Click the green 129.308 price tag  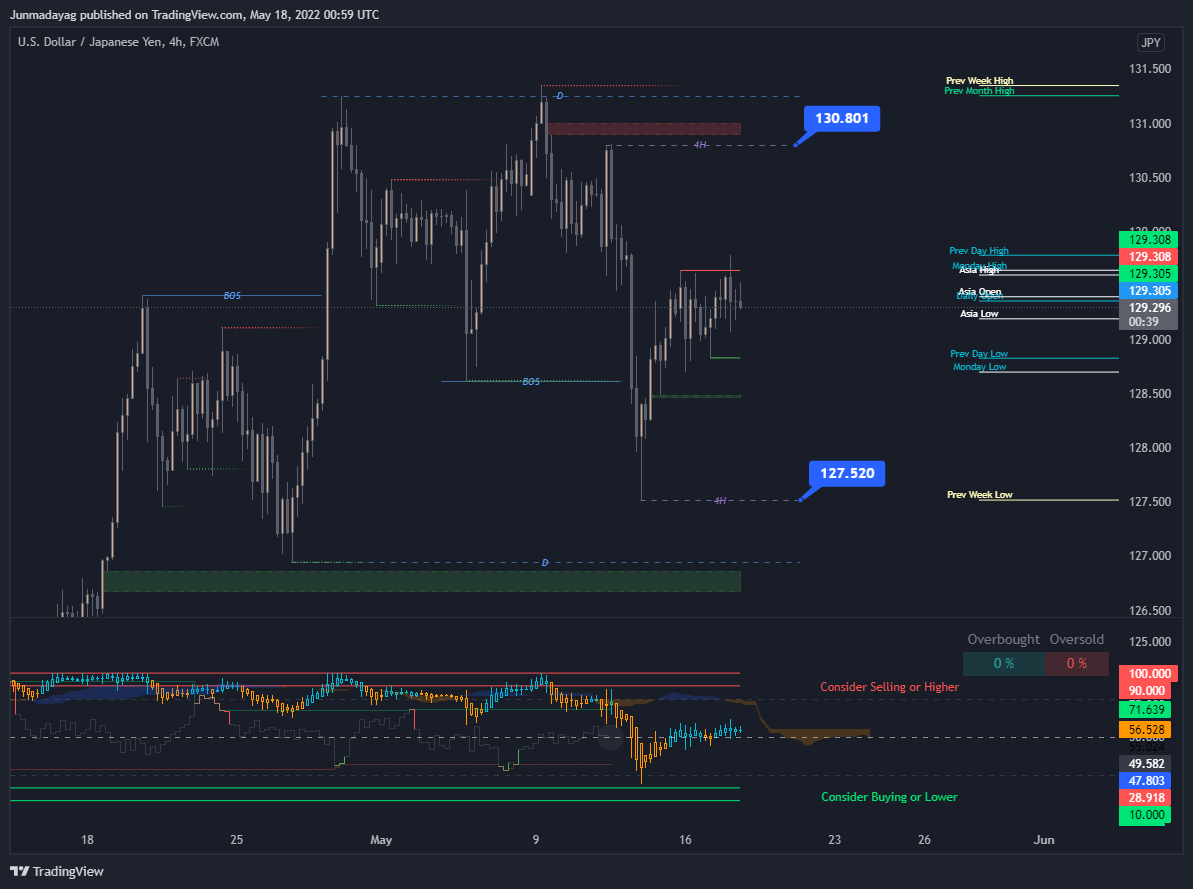point(1149,240)
